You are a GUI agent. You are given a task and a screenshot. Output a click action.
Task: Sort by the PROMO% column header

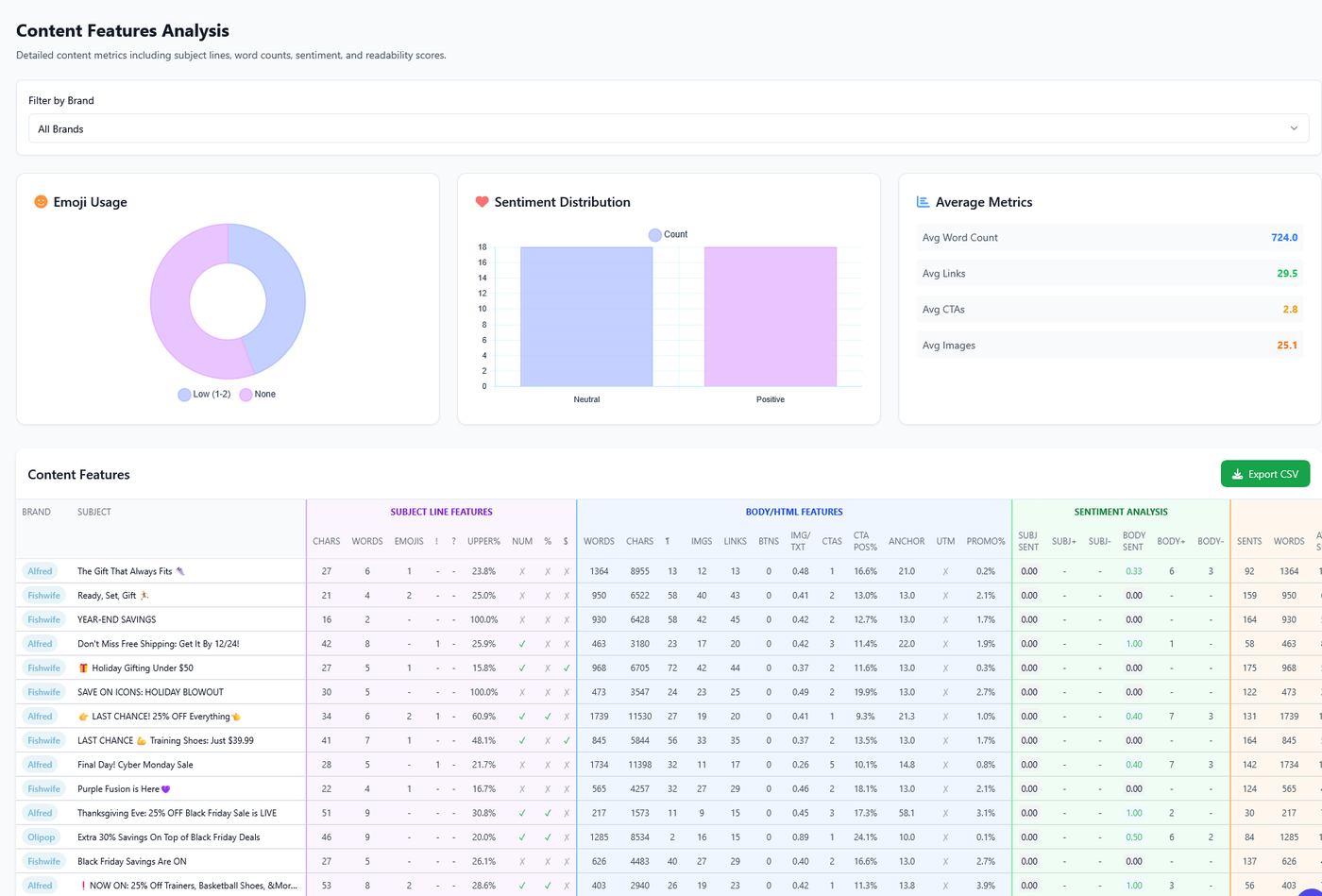[x=986, y=541]
